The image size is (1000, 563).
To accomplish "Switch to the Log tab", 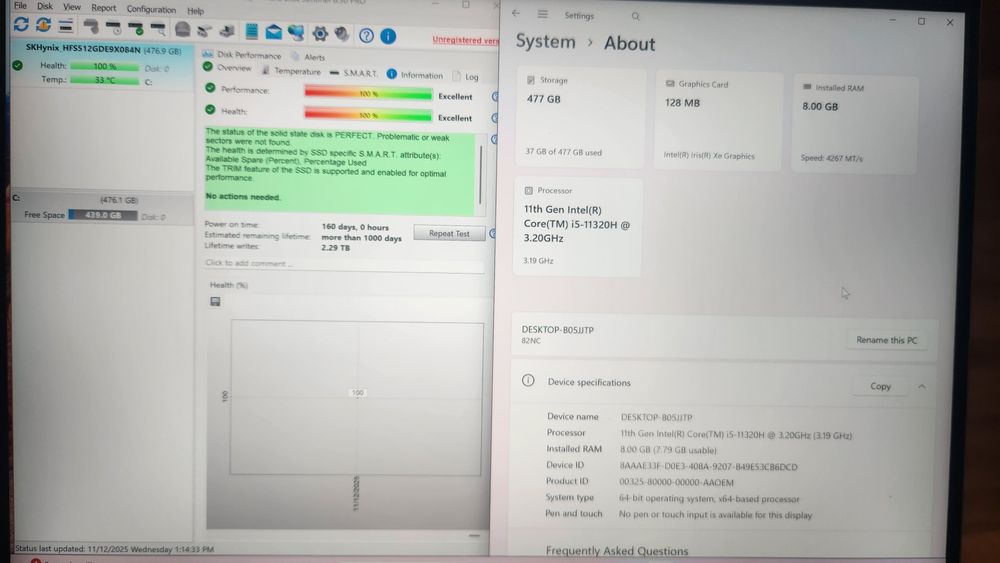I will pyautogui.click(x=466, y=77).
